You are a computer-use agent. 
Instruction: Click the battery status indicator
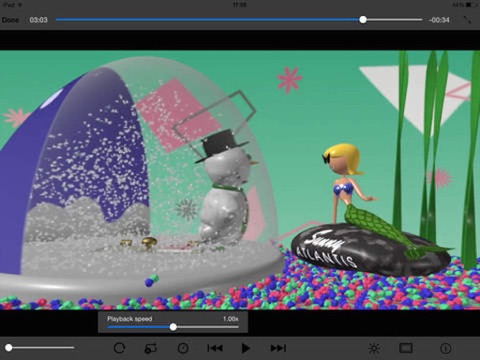pyautogui.click(x=465, y=5)
